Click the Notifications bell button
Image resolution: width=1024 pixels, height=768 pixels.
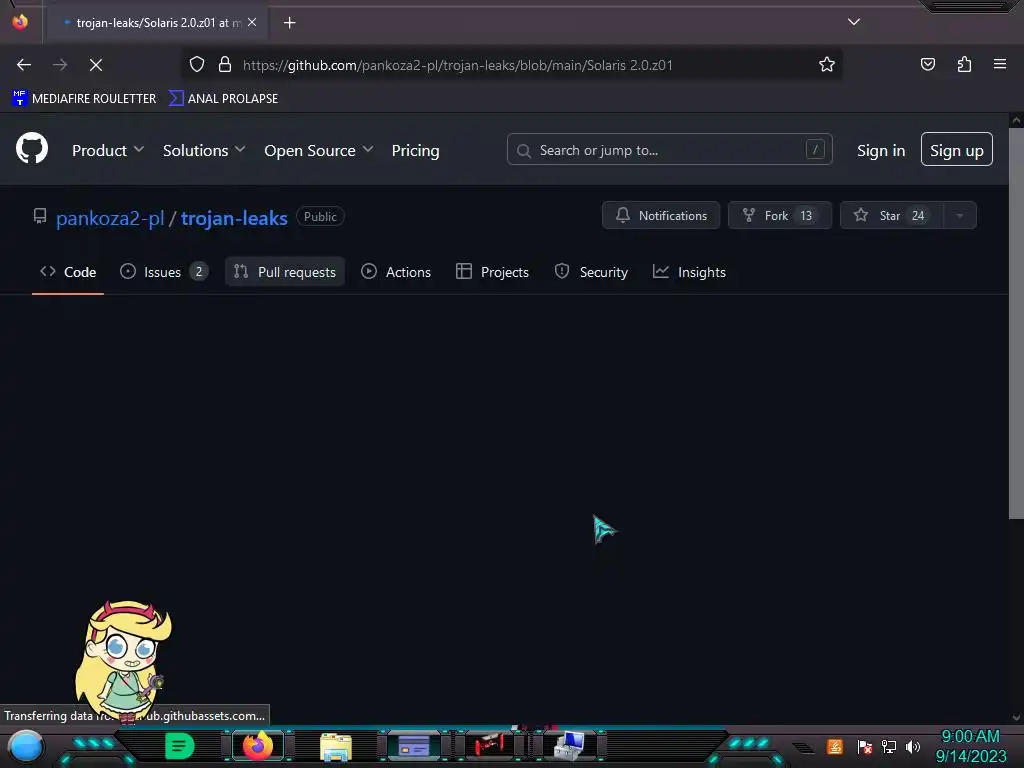(x=661, y=216)
